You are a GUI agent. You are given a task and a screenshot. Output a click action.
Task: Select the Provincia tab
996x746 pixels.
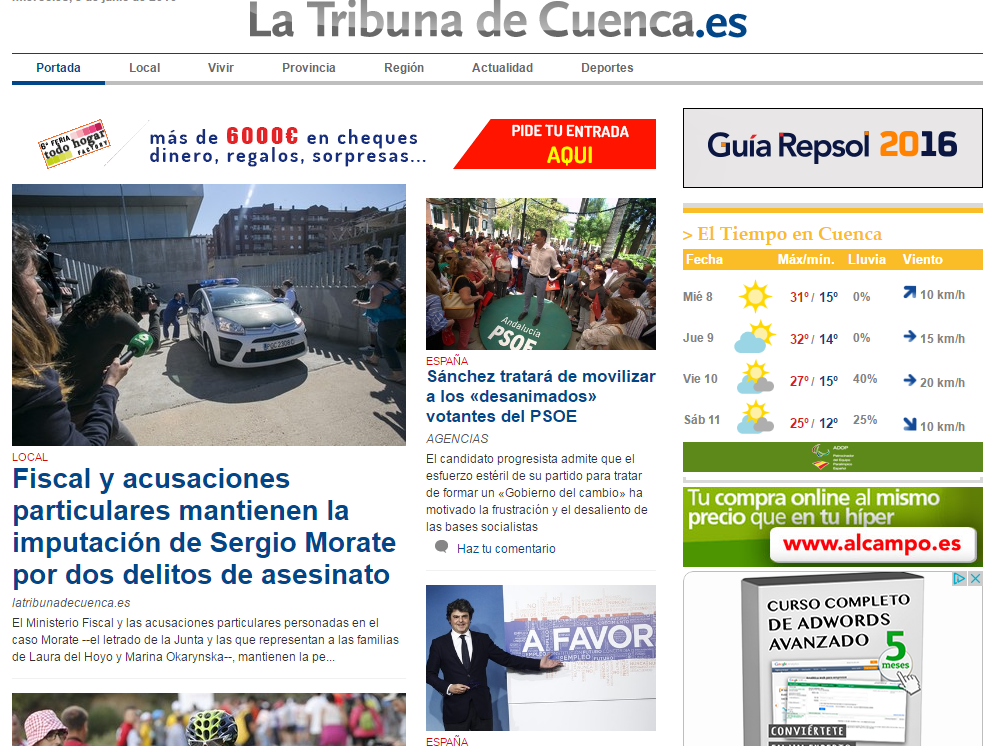[309, 68]
